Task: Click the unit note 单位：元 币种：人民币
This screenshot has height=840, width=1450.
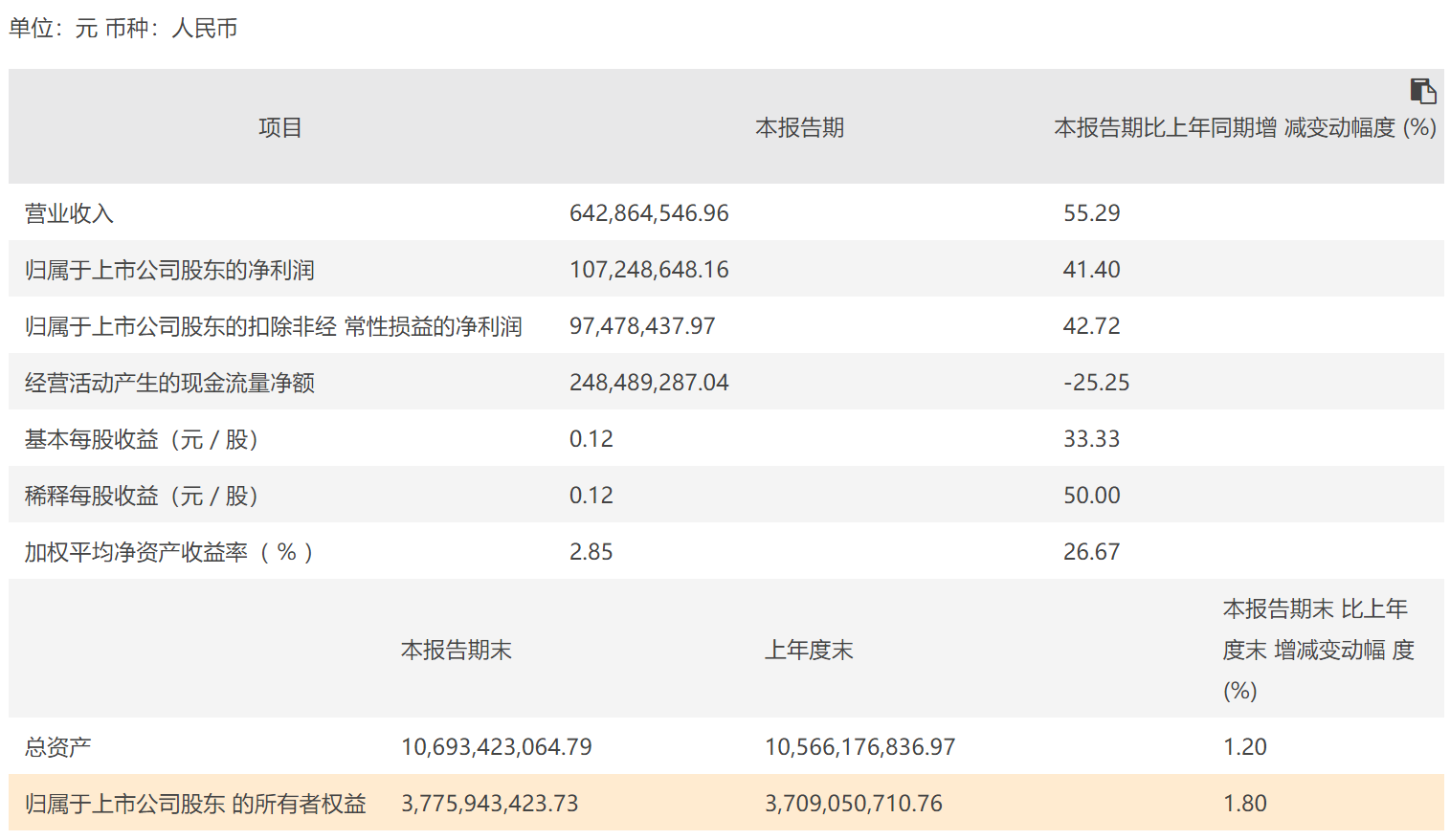Action: tap(123, 28)
